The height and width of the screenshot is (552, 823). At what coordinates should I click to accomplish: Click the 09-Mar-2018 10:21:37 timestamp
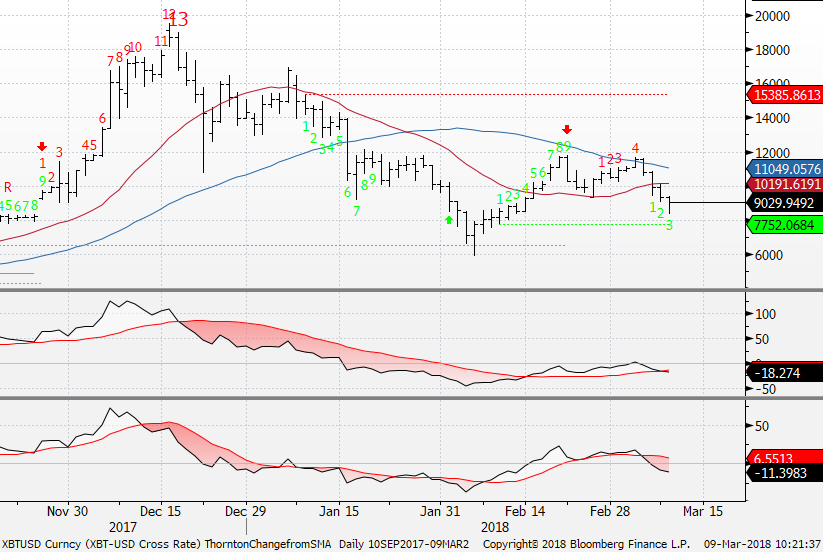point(763,544)
